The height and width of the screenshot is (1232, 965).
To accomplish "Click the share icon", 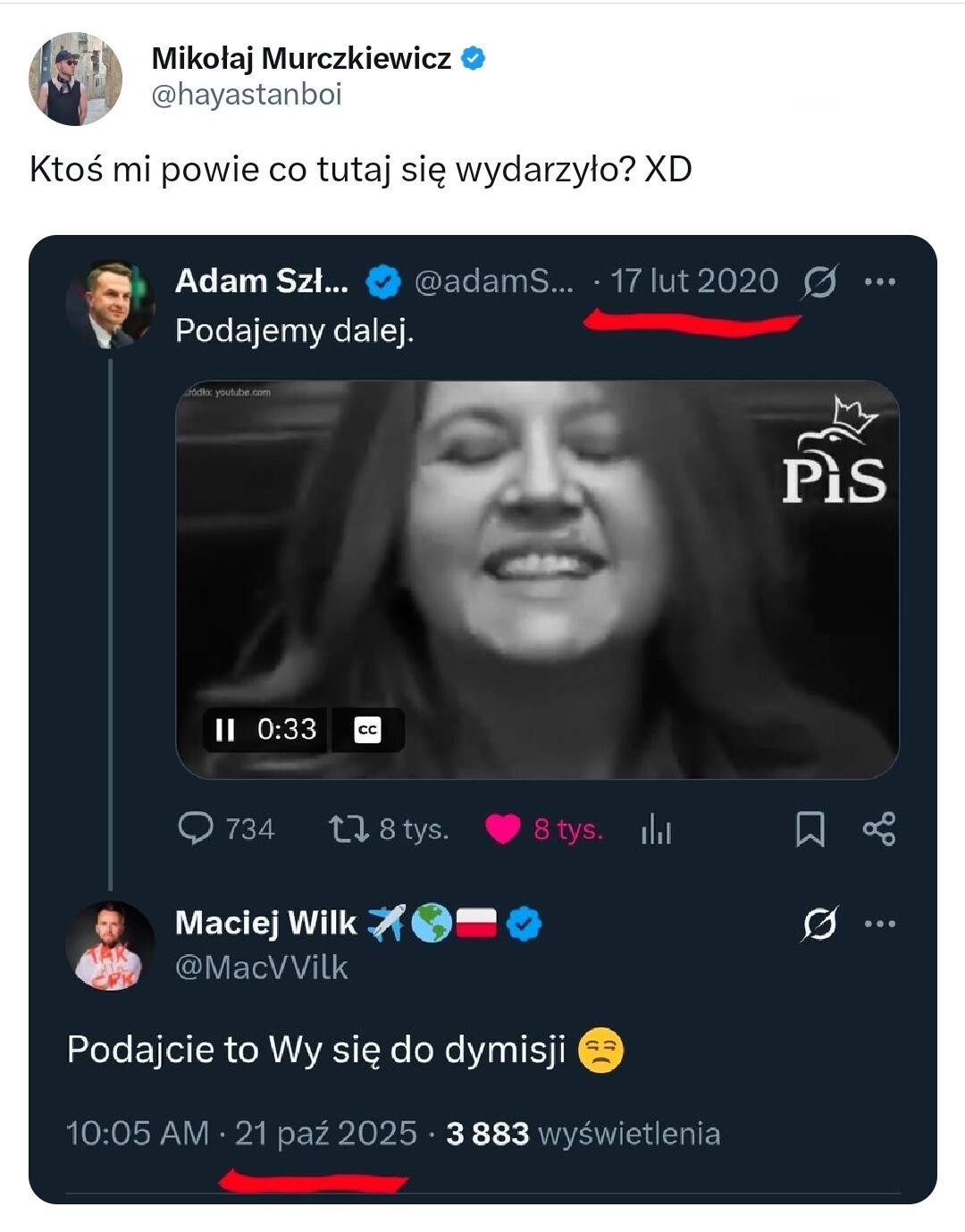I will coord(879,829).
